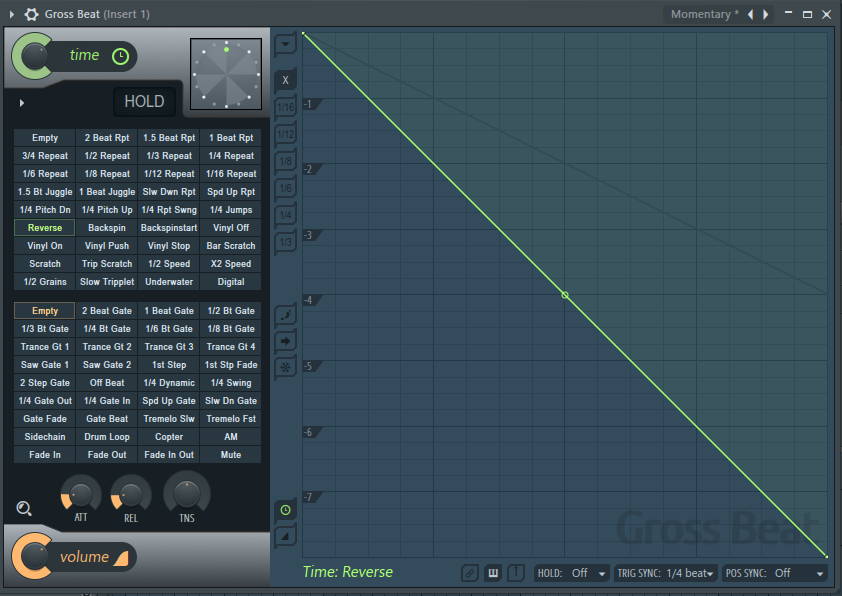
Task: Pick the Empty time preset slot
Action: tap(45, 138)
